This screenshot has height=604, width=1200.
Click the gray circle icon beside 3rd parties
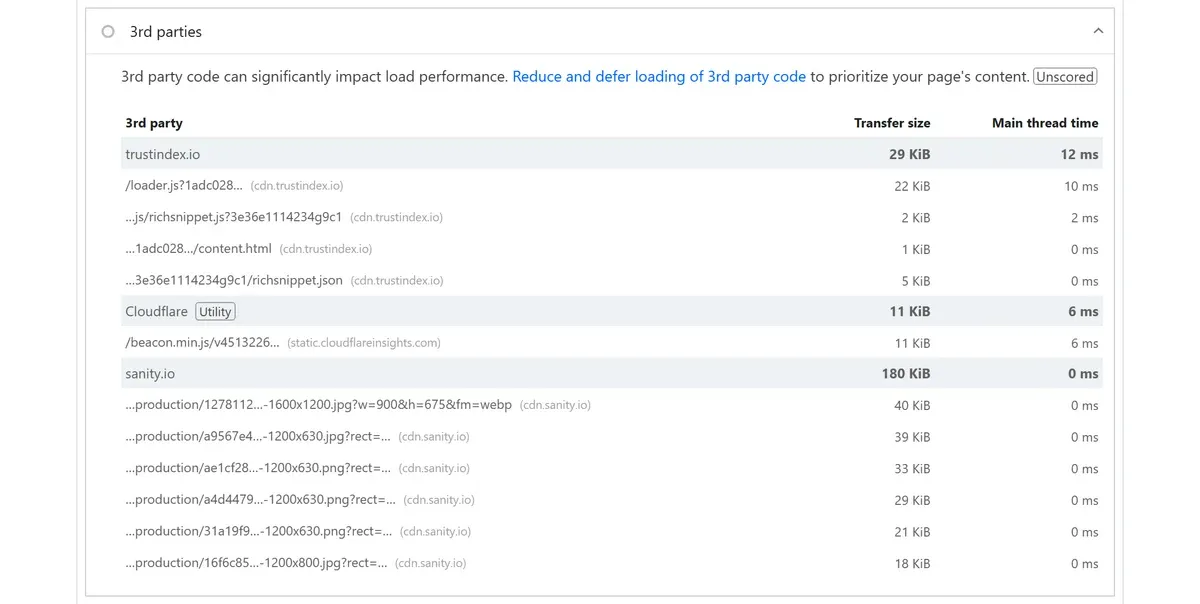click(108, 32)
